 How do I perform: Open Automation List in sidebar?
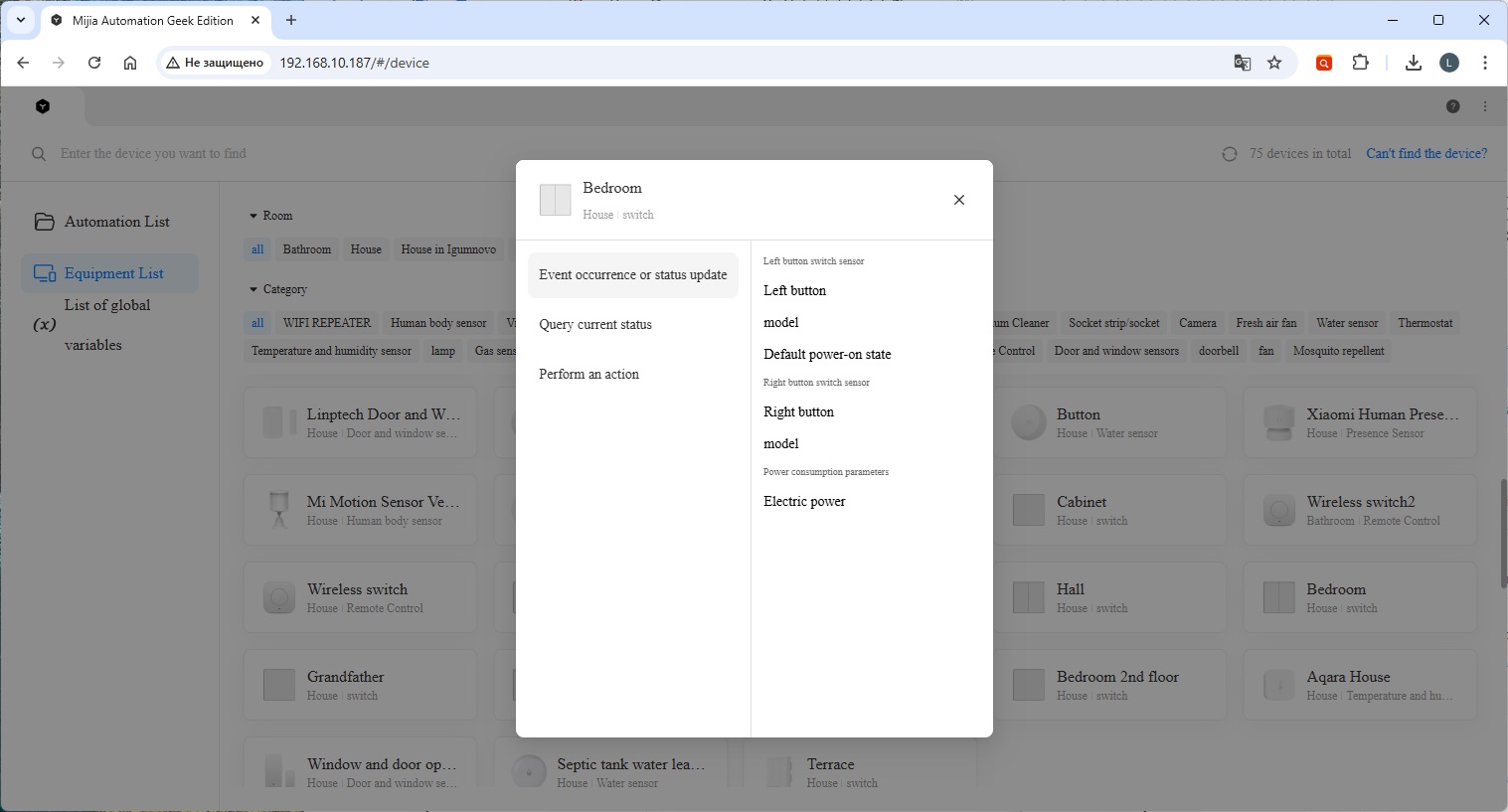tap(109, 222)
